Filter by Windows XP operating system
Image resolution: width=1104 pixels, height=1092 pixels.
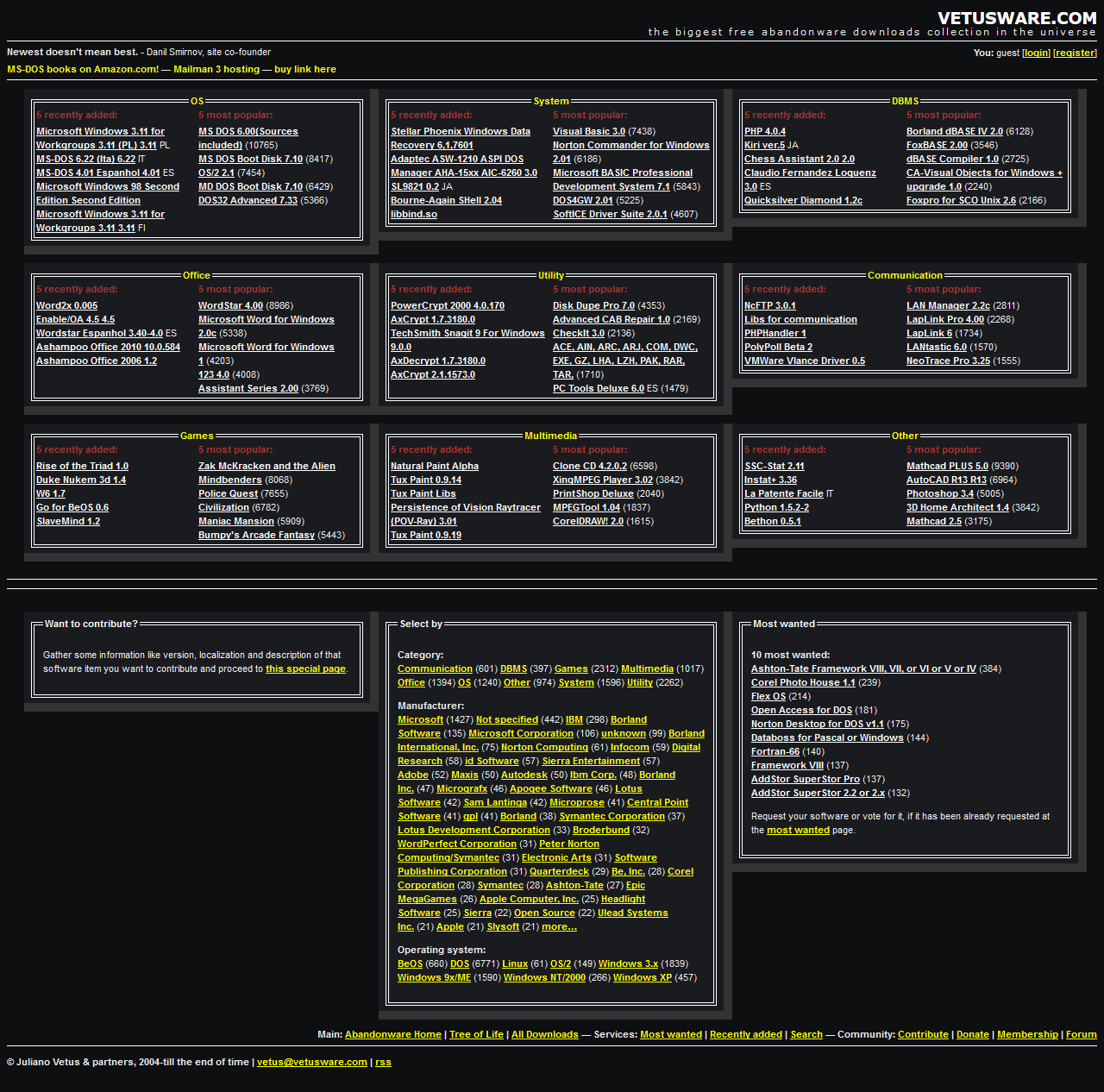pyautogui.click(x=643, y=977)
